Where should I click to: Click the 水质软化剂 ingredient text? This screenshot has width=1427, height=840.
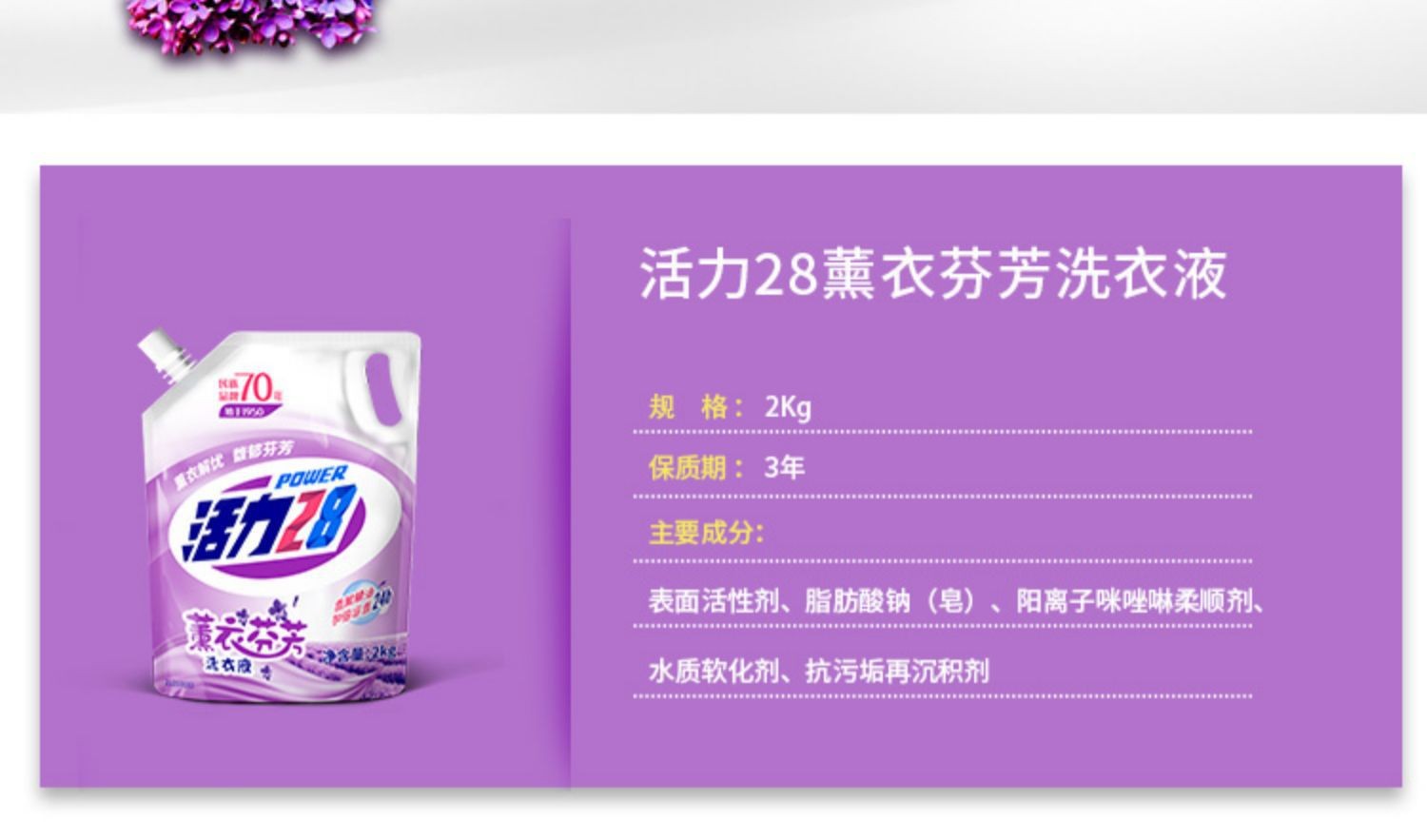[x=713, y=671]
